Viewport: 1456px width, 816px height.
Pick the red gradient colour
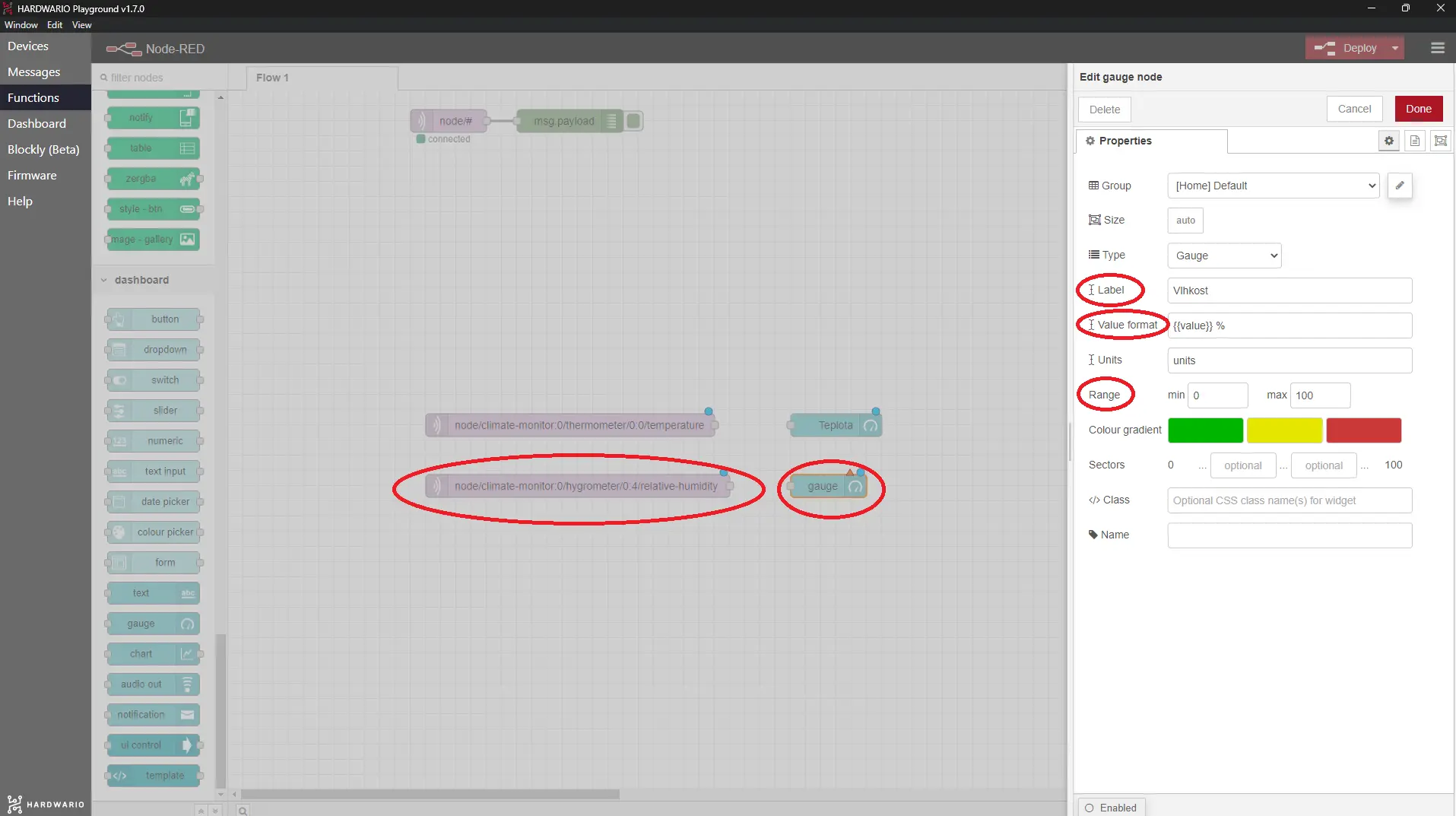(x=1363, y=430)
